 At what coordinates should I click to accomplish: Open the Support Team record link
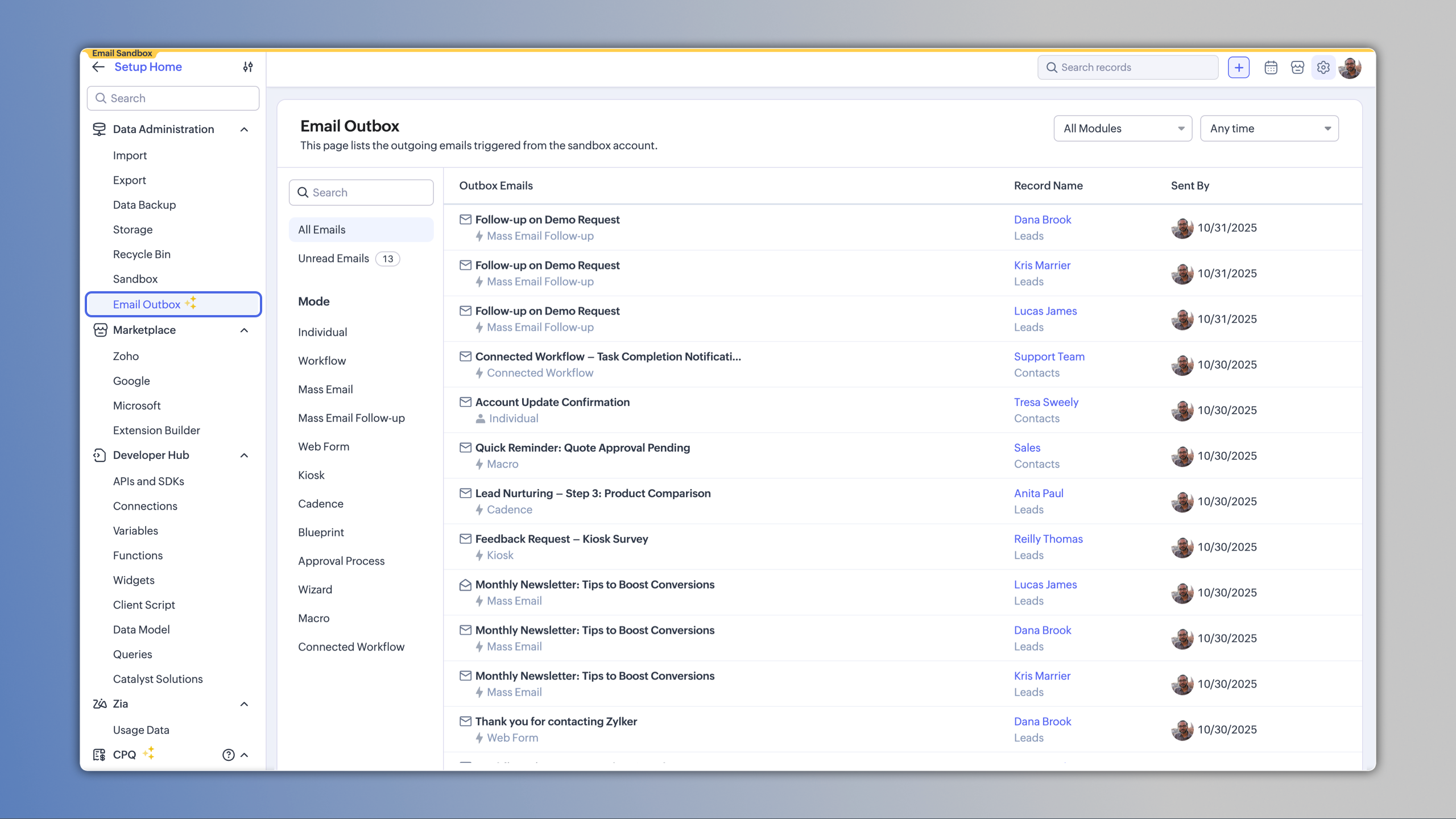click(x=1049, y=357)
